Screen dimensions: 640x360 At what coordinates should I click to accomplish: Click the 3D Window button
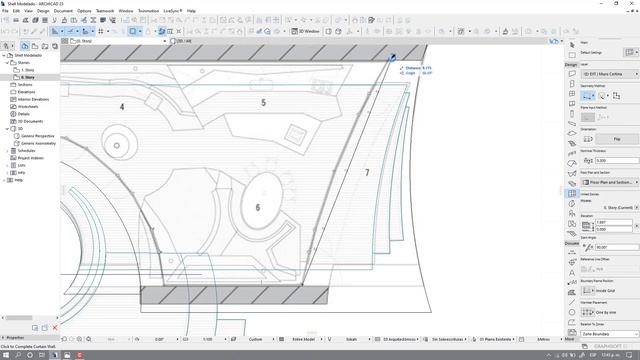click(x=305, y=31)
